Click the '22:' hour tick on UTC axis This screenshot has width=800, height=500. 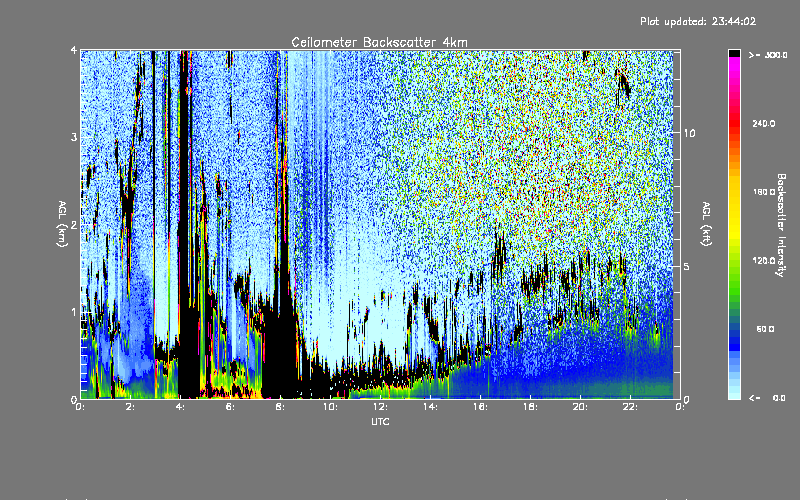point(630,407)
